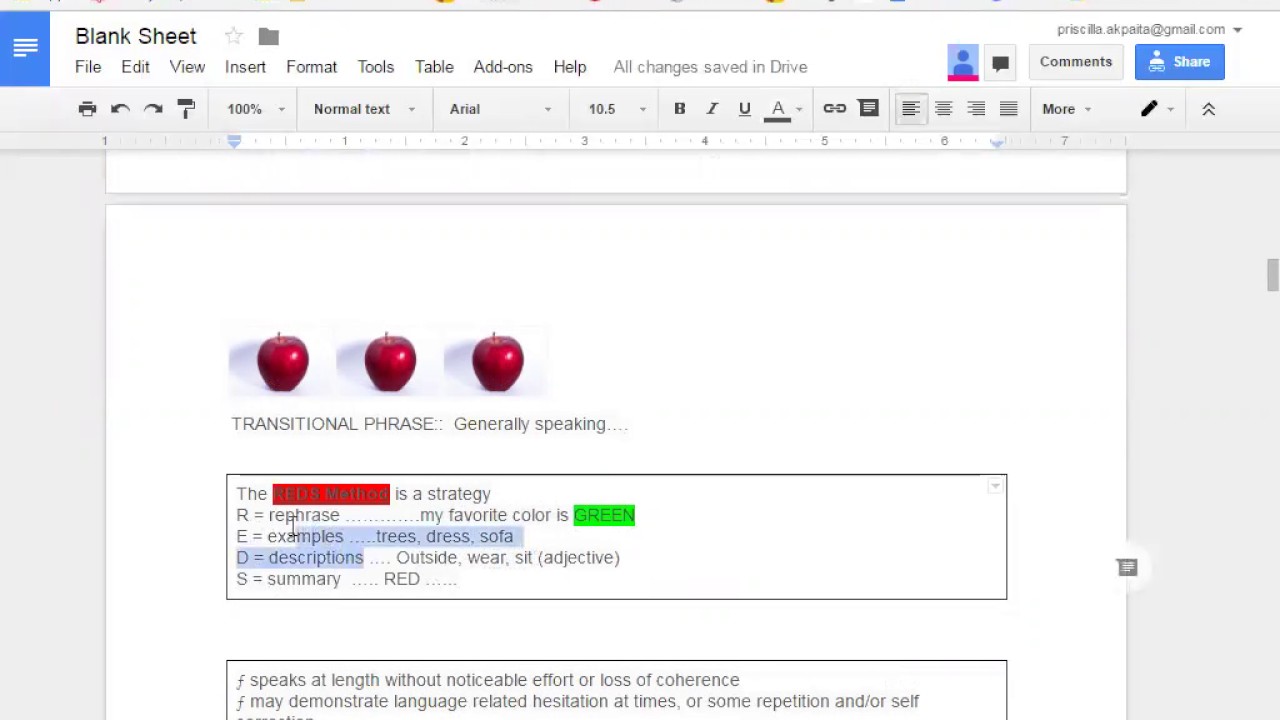The height and width of the screenshot is (720, 1280).
Task: Open the font size dropdown
Action: (616, 109)
